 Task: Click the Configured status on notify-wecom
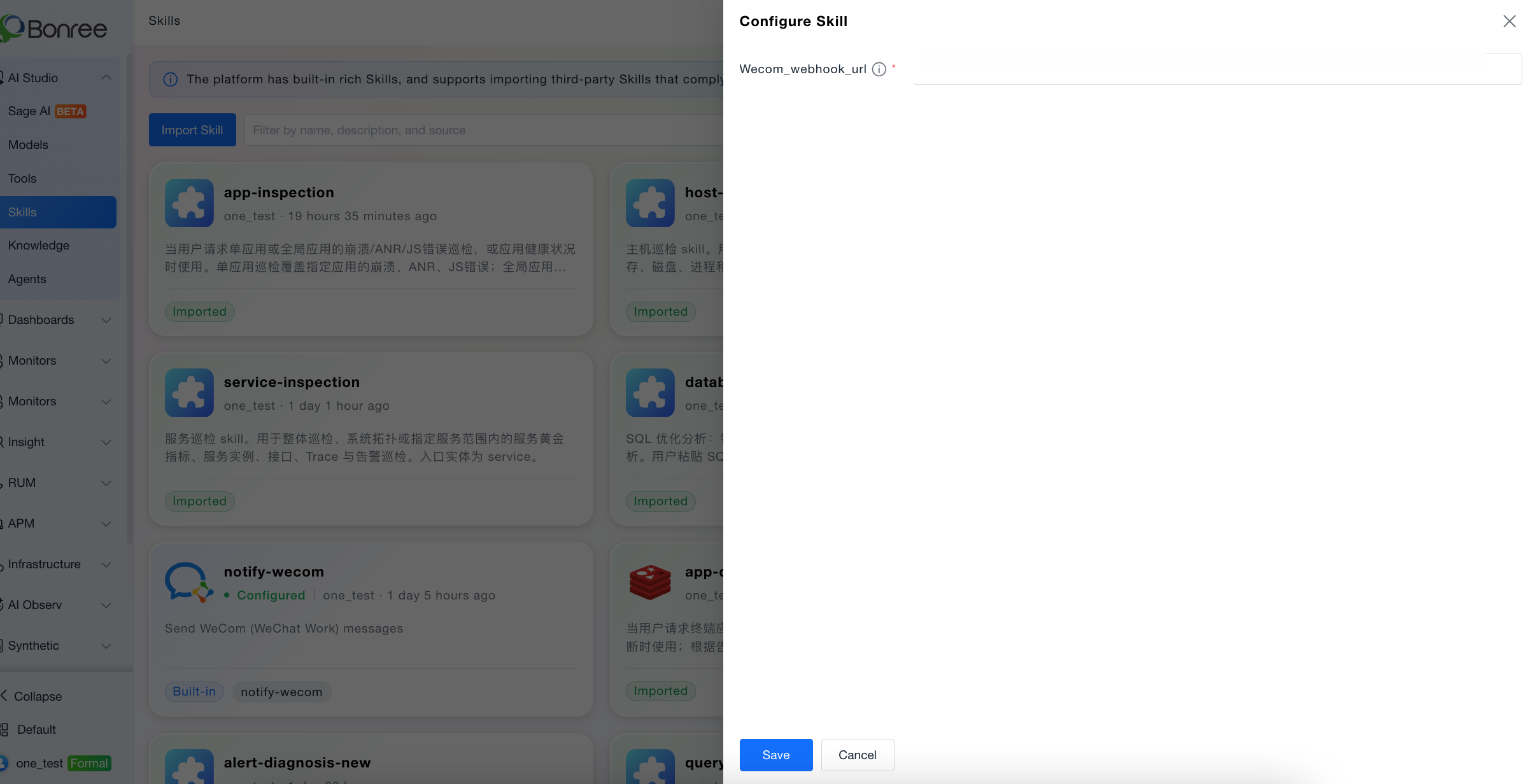pos(265,595)
